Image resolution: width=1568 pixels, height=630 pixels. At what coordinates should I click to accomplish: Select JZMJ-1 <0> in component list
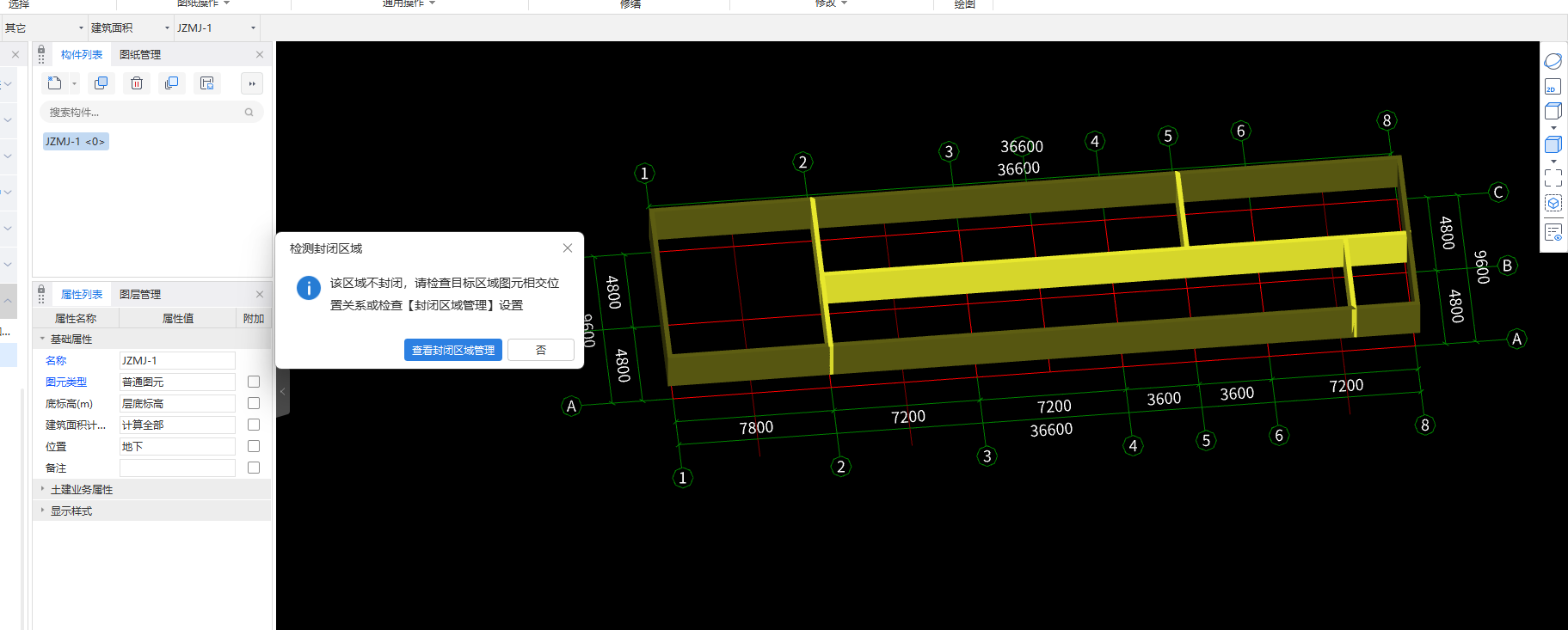(x=76, y=142)
